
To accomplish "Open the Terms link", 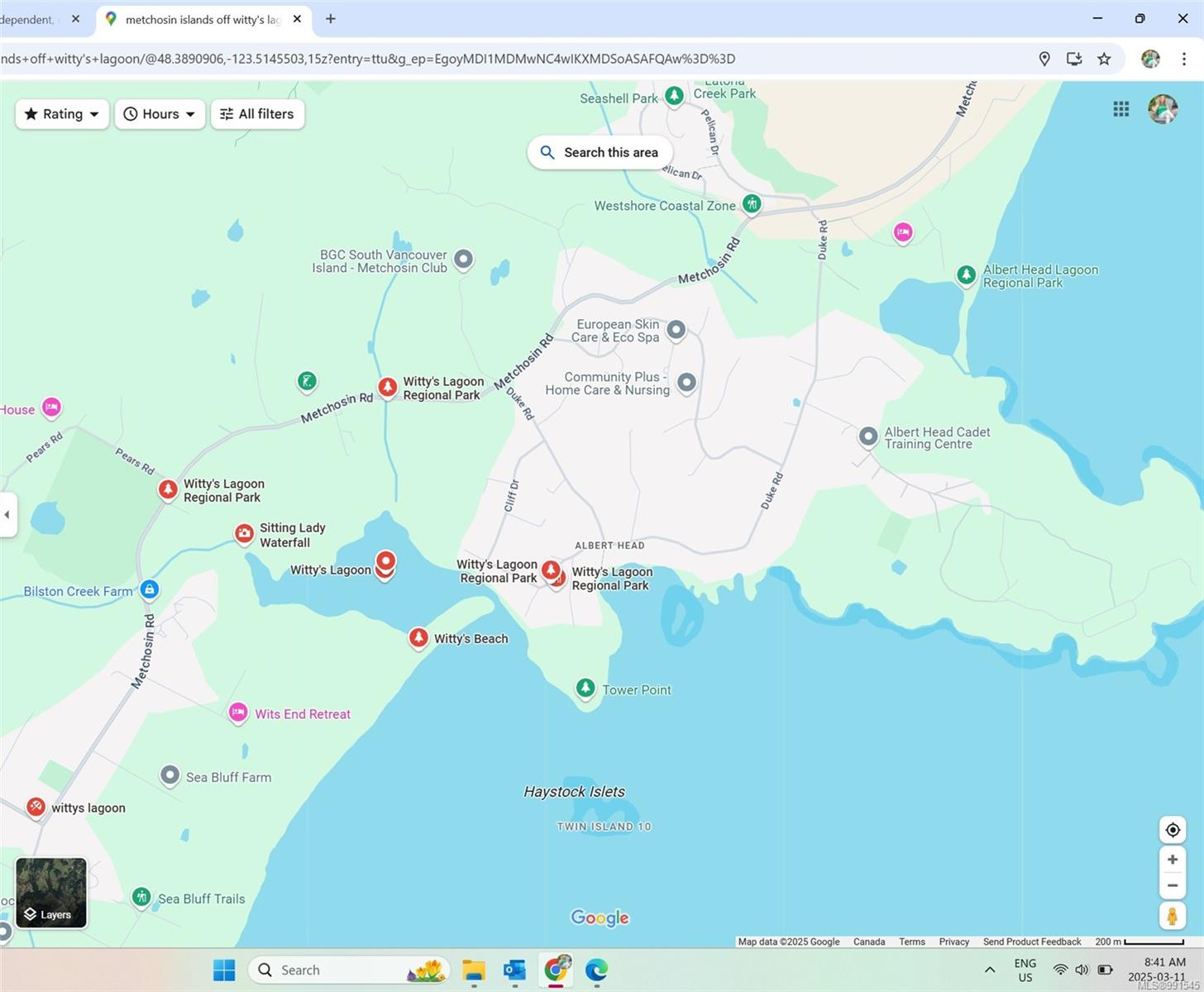I will pyautogui.click(x=912, y=942).
